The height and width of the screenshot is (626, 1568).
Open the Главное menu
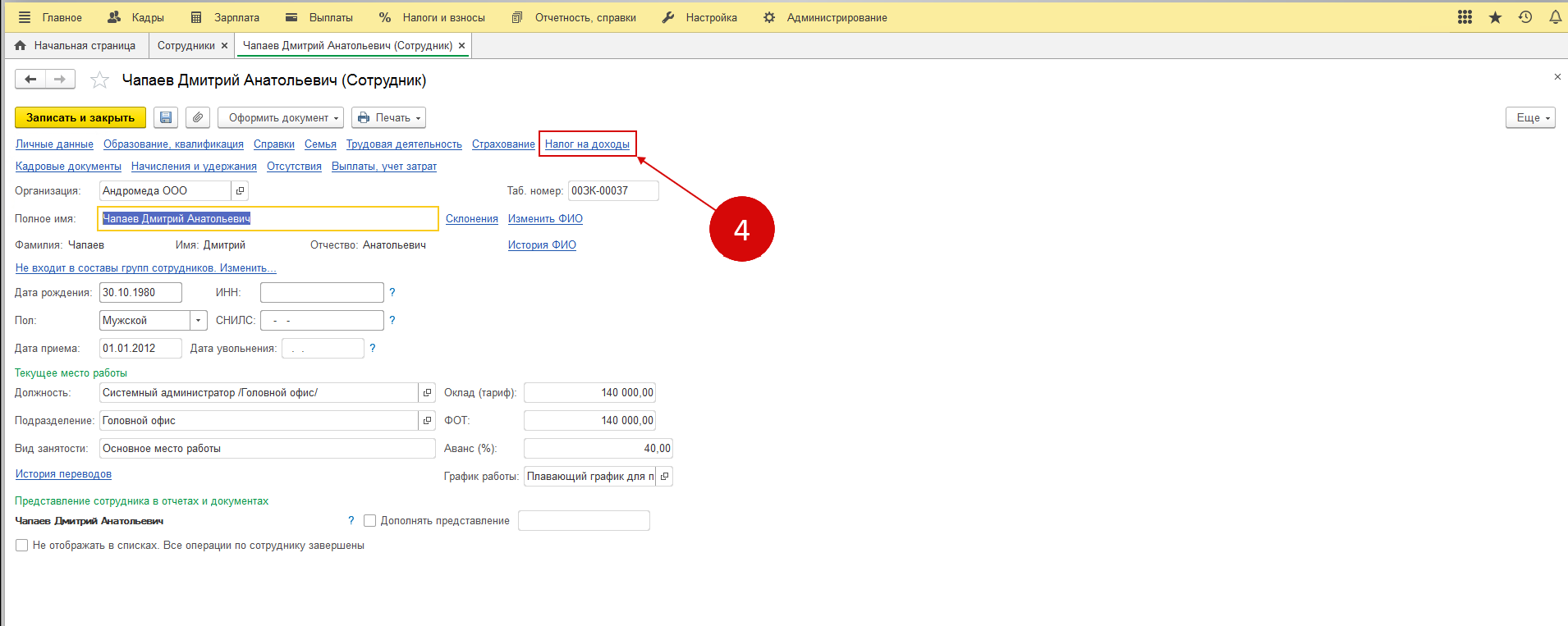51,17
